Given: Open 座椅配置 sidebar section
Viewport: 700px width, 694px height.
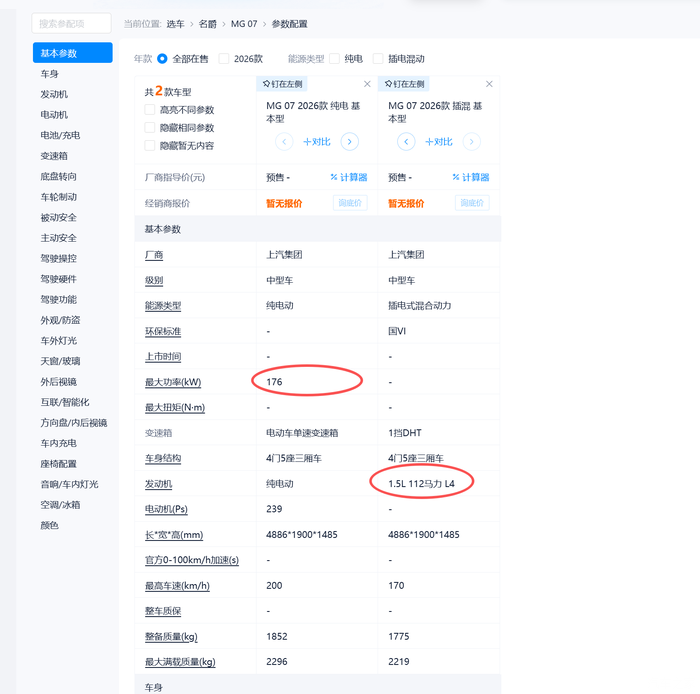Looking at the screenshot, I should point(58,464).
